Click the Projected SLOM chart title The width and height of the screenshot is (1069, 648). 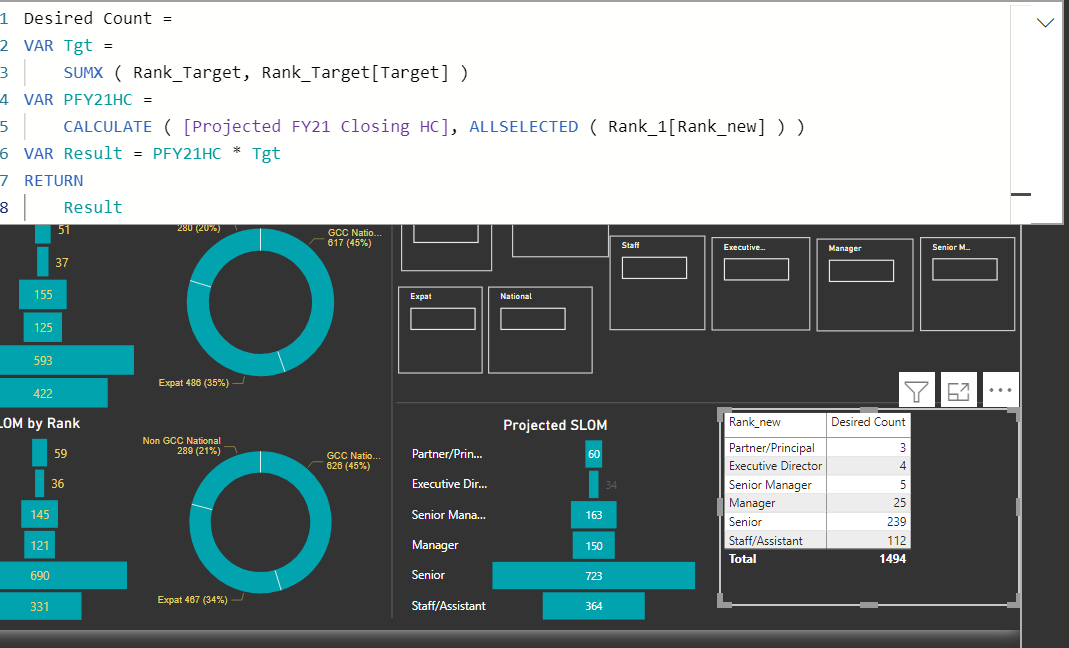(x=555, y=425)
